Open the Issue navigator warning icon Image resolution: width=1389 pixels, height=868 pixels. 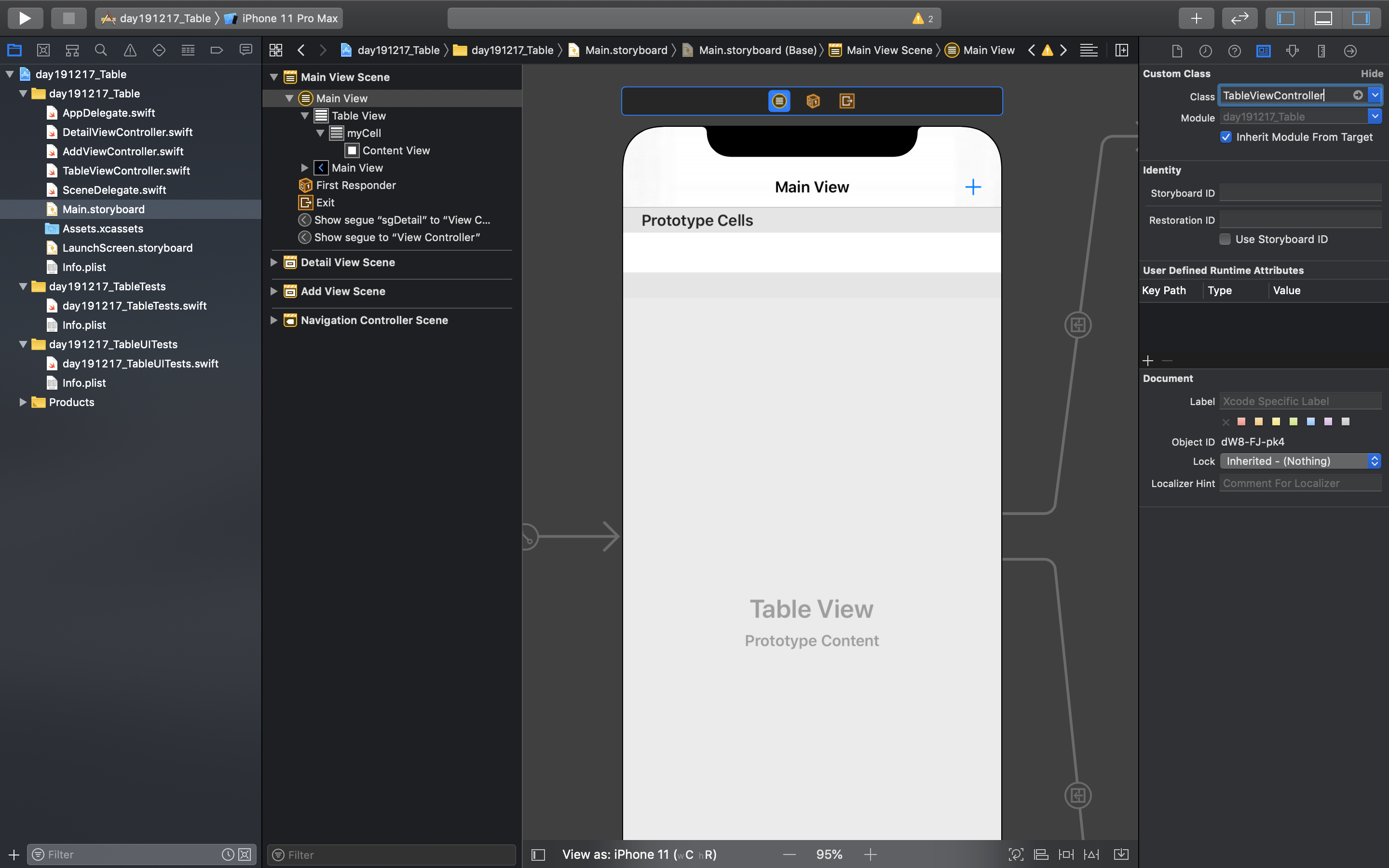pos(130,51)
